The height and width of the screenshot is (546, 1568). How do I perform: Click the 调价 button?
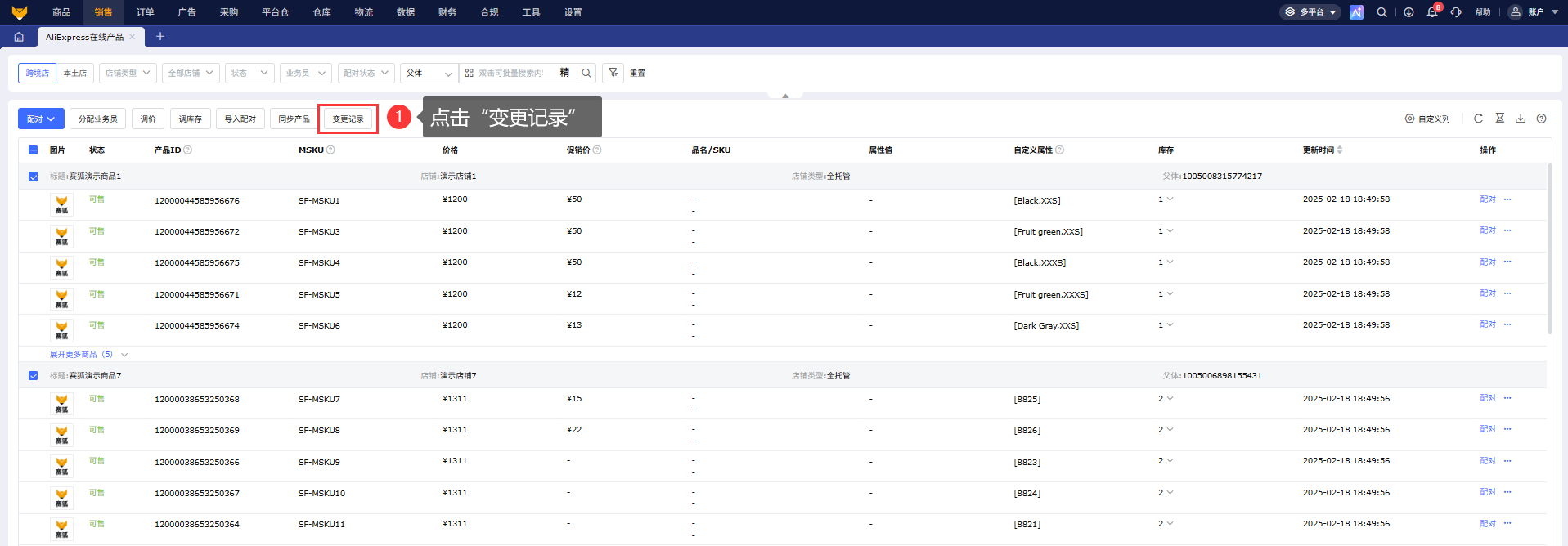pos(148,119)
